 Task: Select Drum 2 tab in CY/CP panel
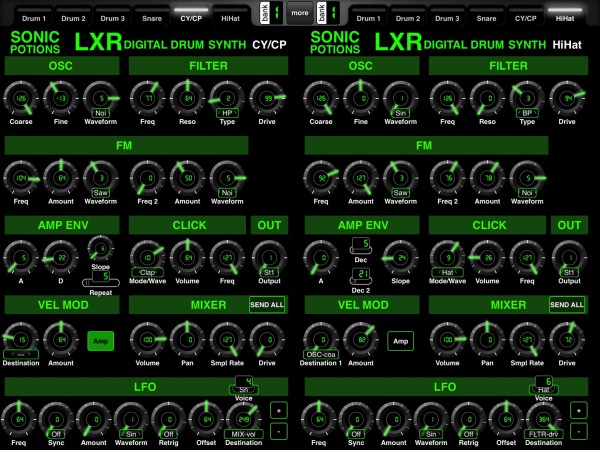tap(73, 15)
